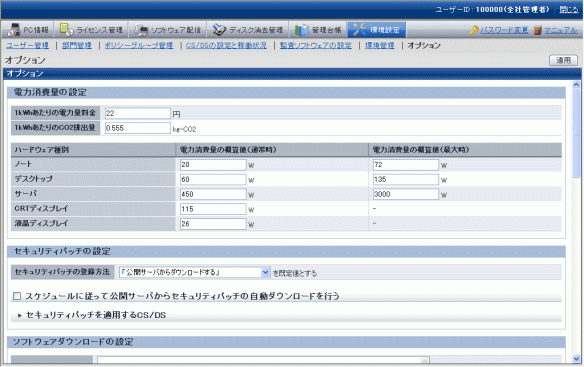Click the 液晶ディスプレイ power input (26)
This screenshot has height=367, width=584.
[x=213, y=224]
